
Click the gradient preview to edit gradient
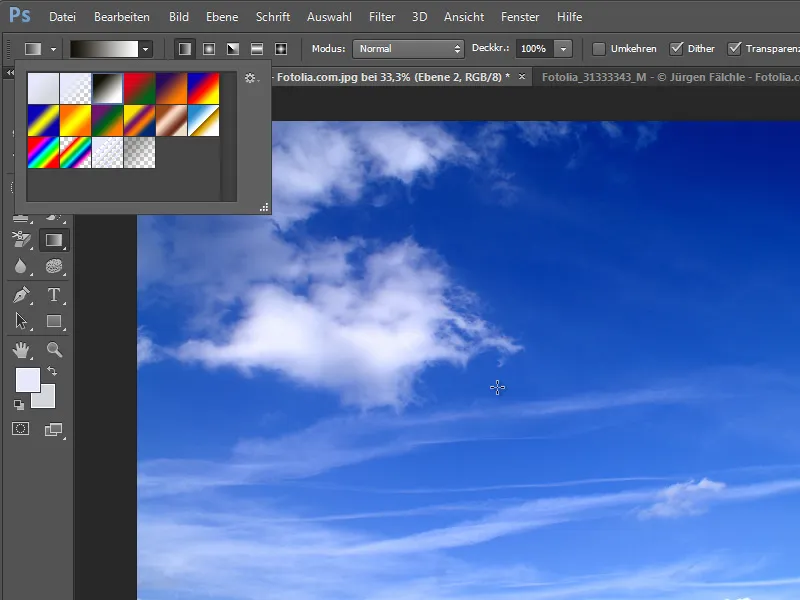click(104, 49)
